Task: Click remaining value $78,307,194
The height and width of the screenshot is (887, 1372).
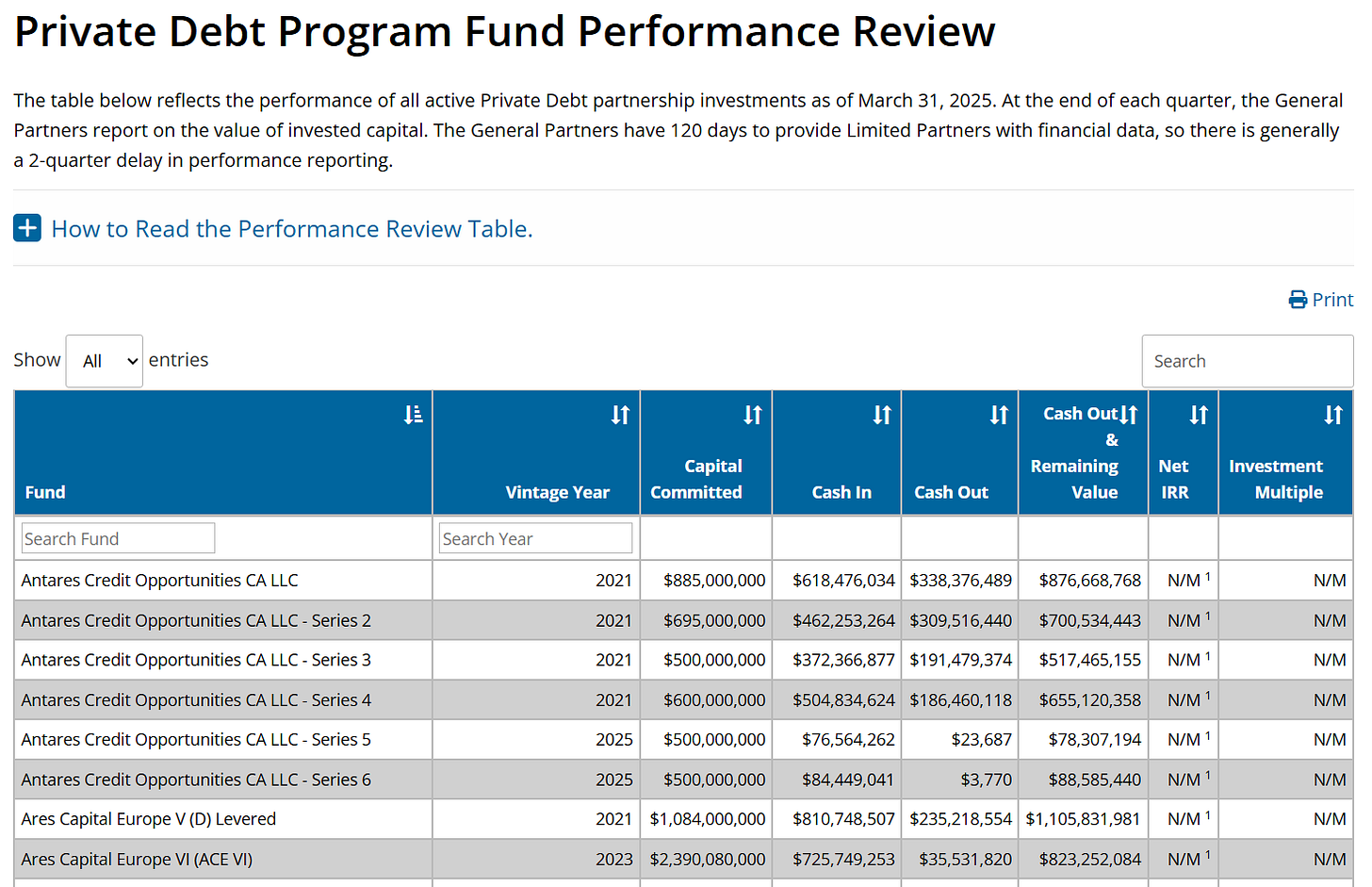Action: tap(1095, 740)
